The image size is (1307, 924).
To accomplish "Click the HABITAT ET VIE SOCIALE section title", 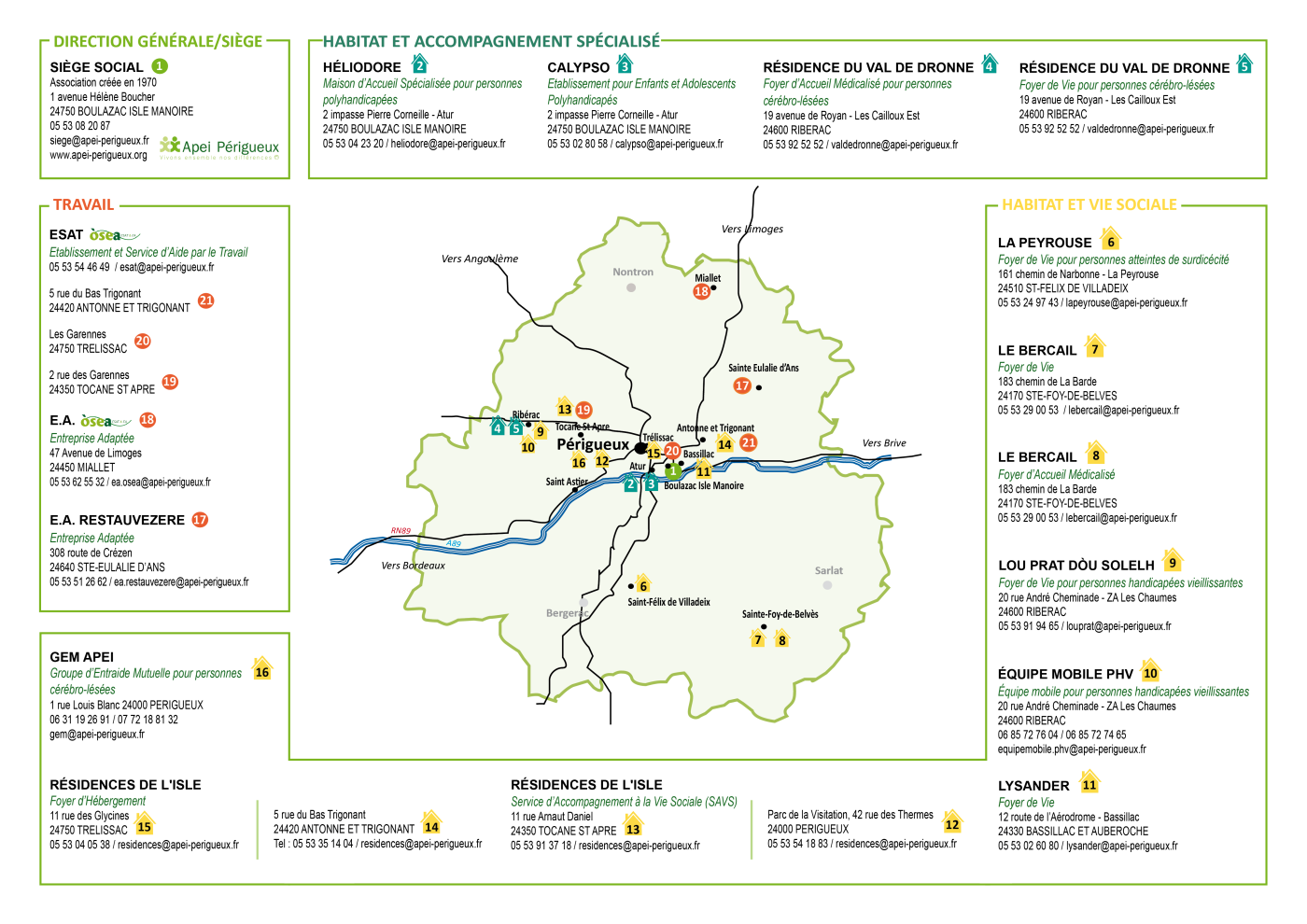I will [x=1089, y=204].
